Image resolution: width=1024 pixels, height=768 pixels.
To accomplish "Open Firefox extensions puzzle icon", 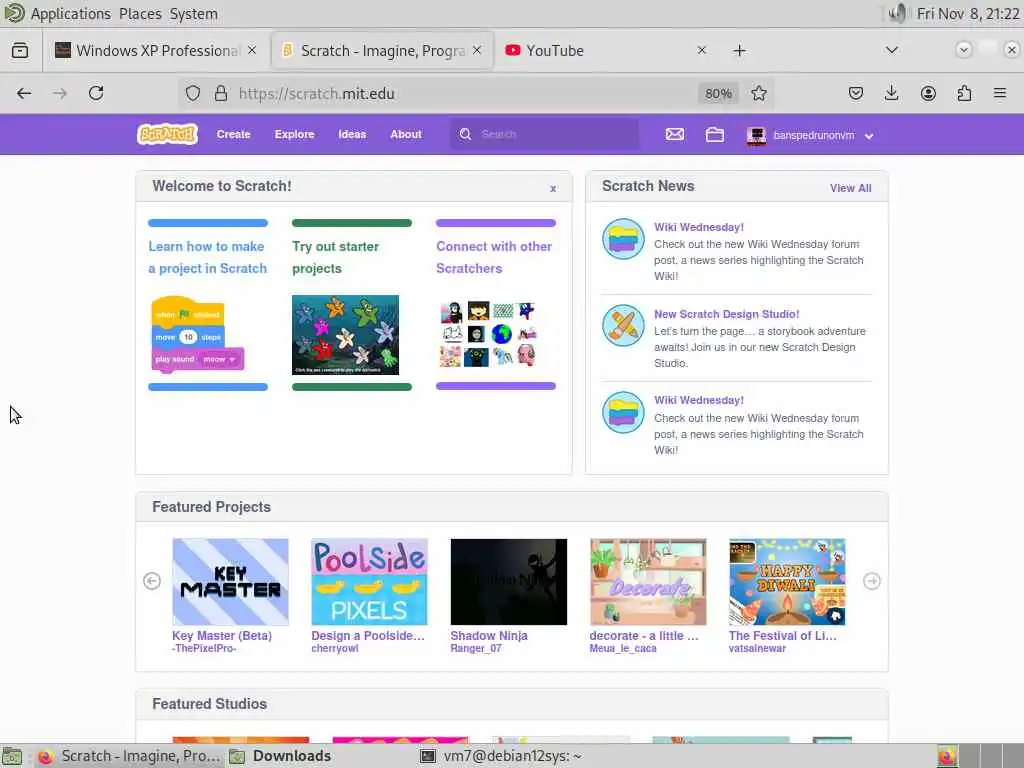I will (x=964, y=93).
